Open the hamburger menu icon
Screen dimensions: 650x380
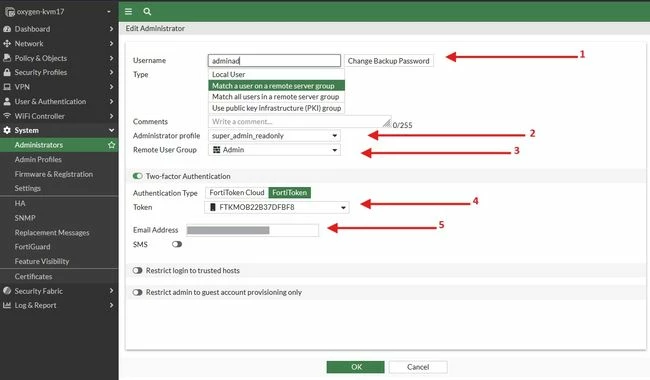129,12
